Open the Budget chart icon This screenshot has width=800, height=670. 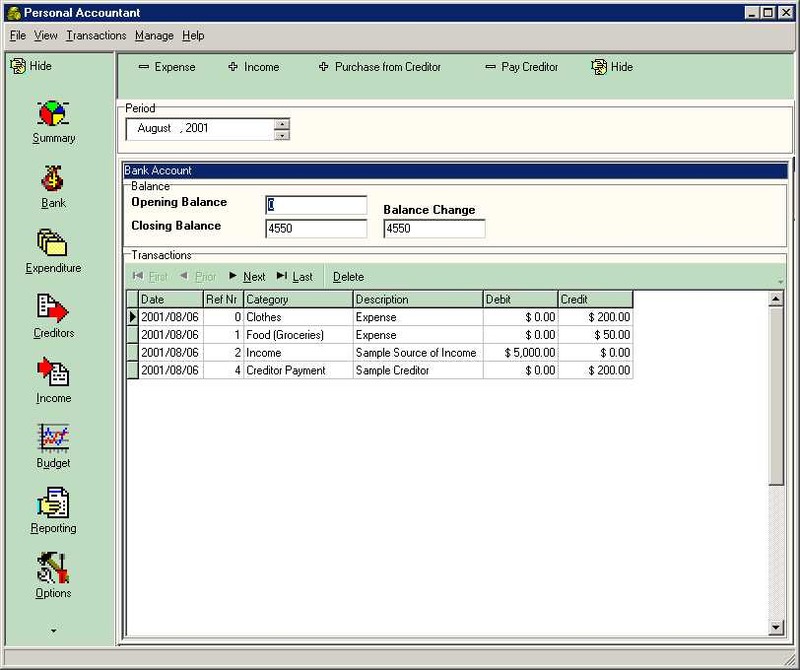[x=53, y=438]
